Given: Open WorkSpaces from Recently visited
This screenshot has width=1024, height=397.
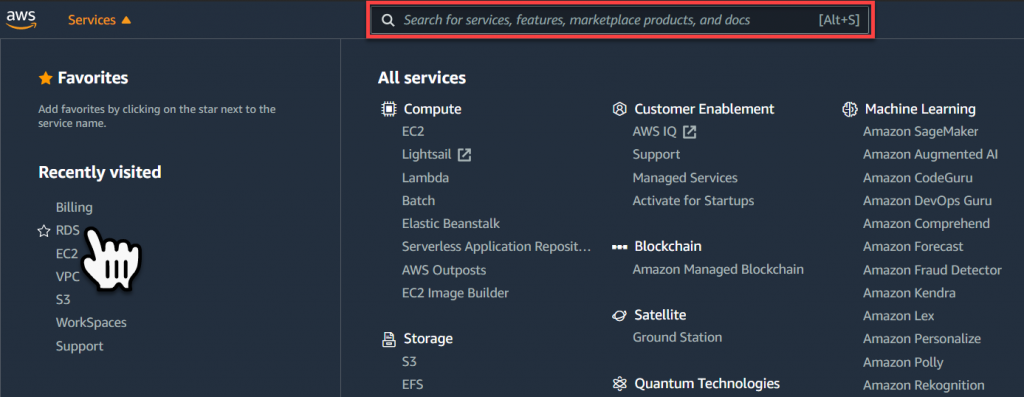Looking at the screenshot, I should coord(91,323).
